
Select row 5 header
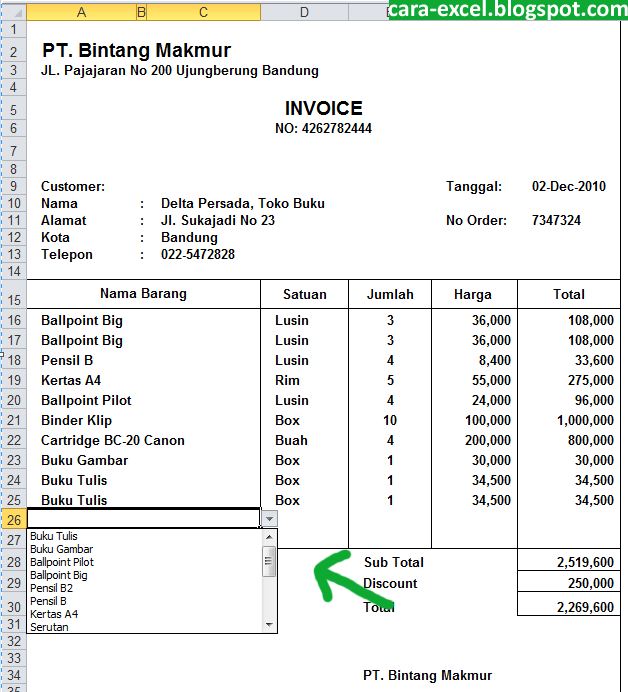point(14,109)
